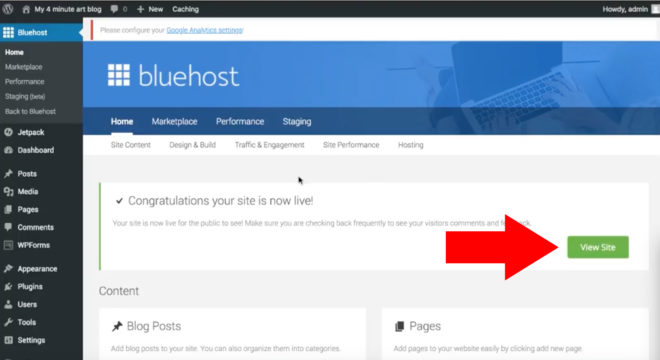Open Media library in the sidebar
The width and height of the screenshot is (660, 360).
pos(28,192)
